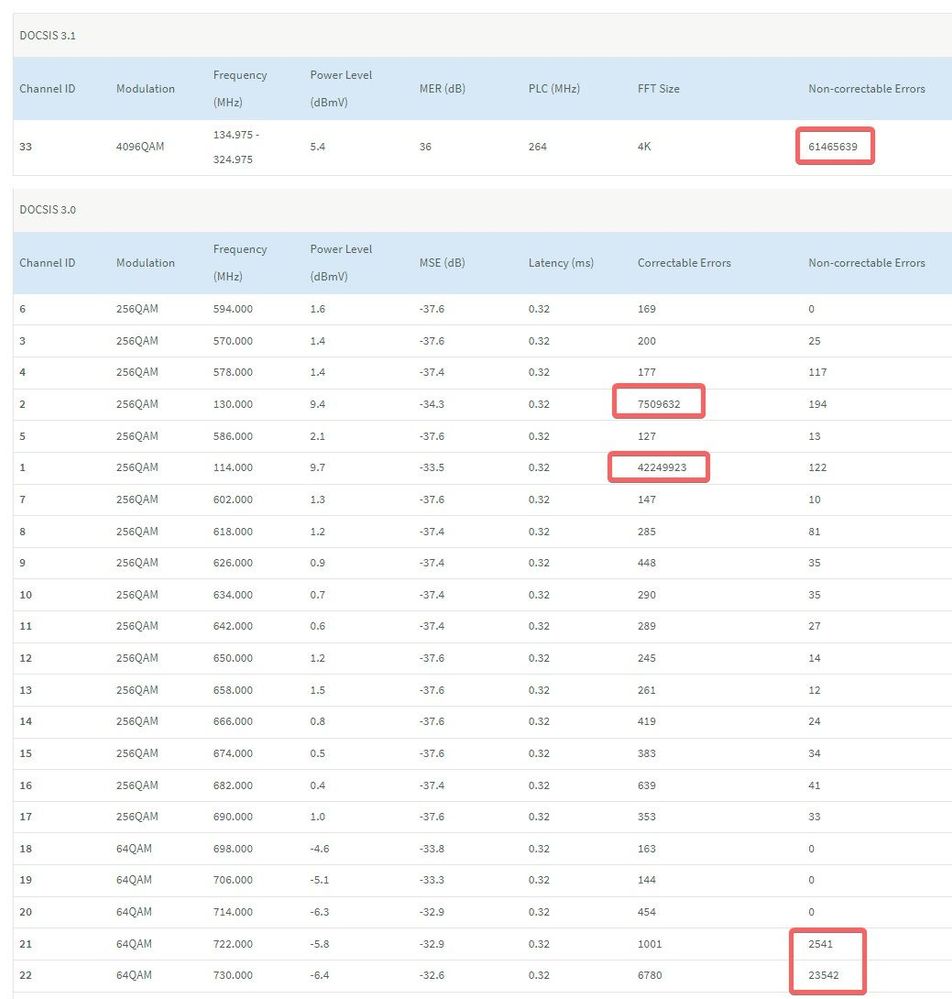Select correctable errors value 1001
Image resolution: width=952 pixels, height=999 pixels.
(649, 944)
